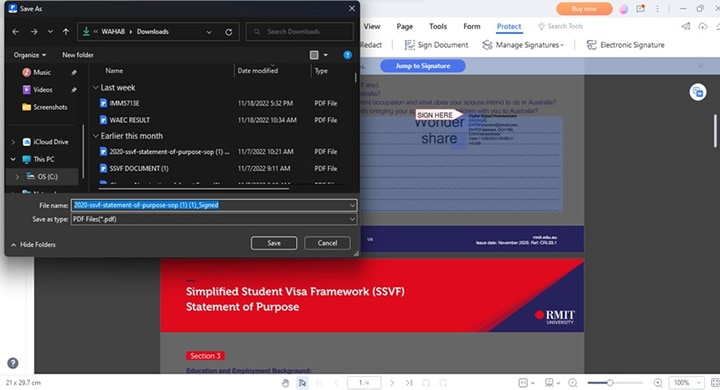The height and width of the screenshot is (390, 720).
Task: Toggle Hide Folders in dialog
Action: point(33,245)
